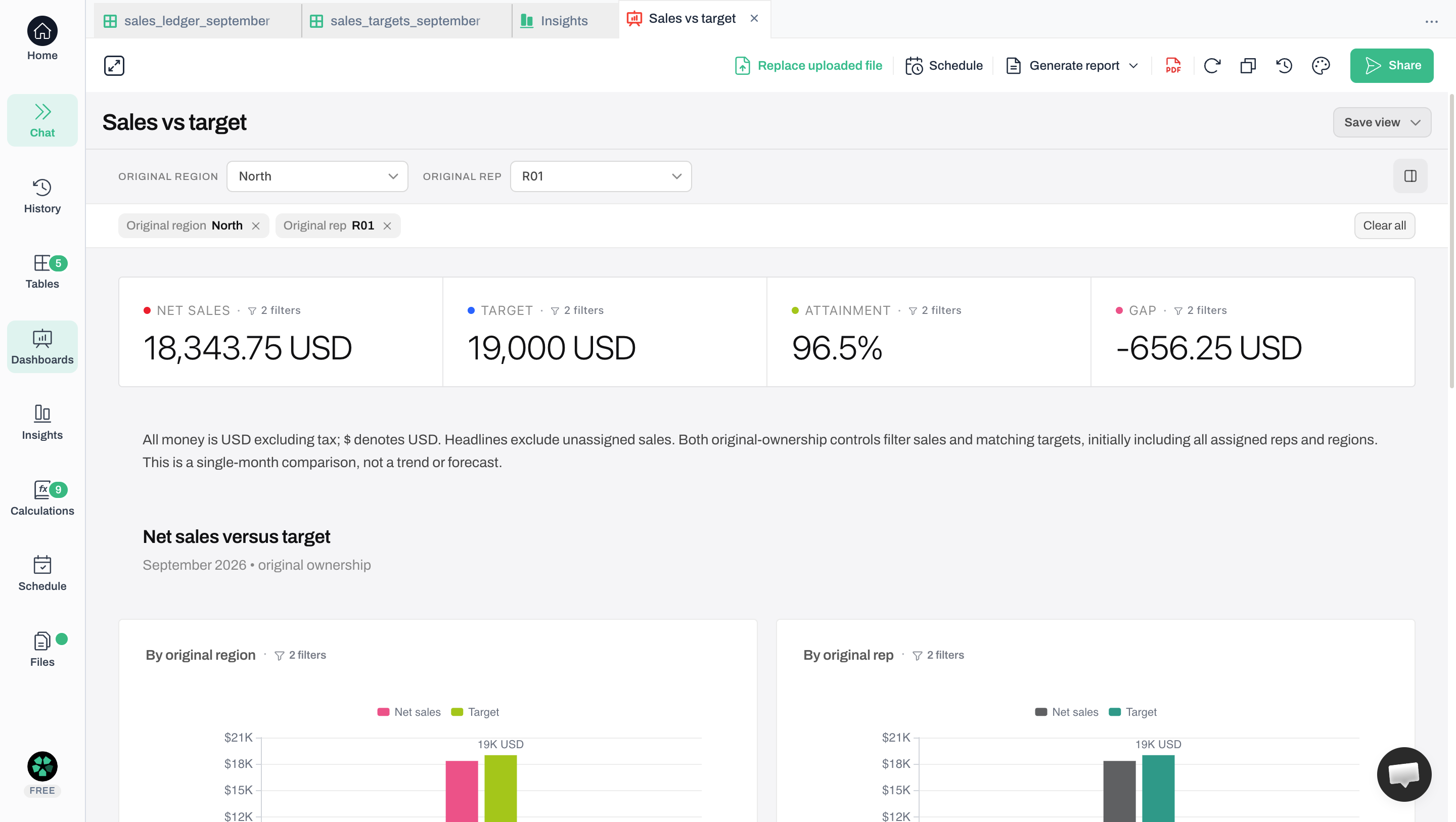The image size is (1456, 822).
Task: Duplicate the dashboard
Action: coord(1248,66)
